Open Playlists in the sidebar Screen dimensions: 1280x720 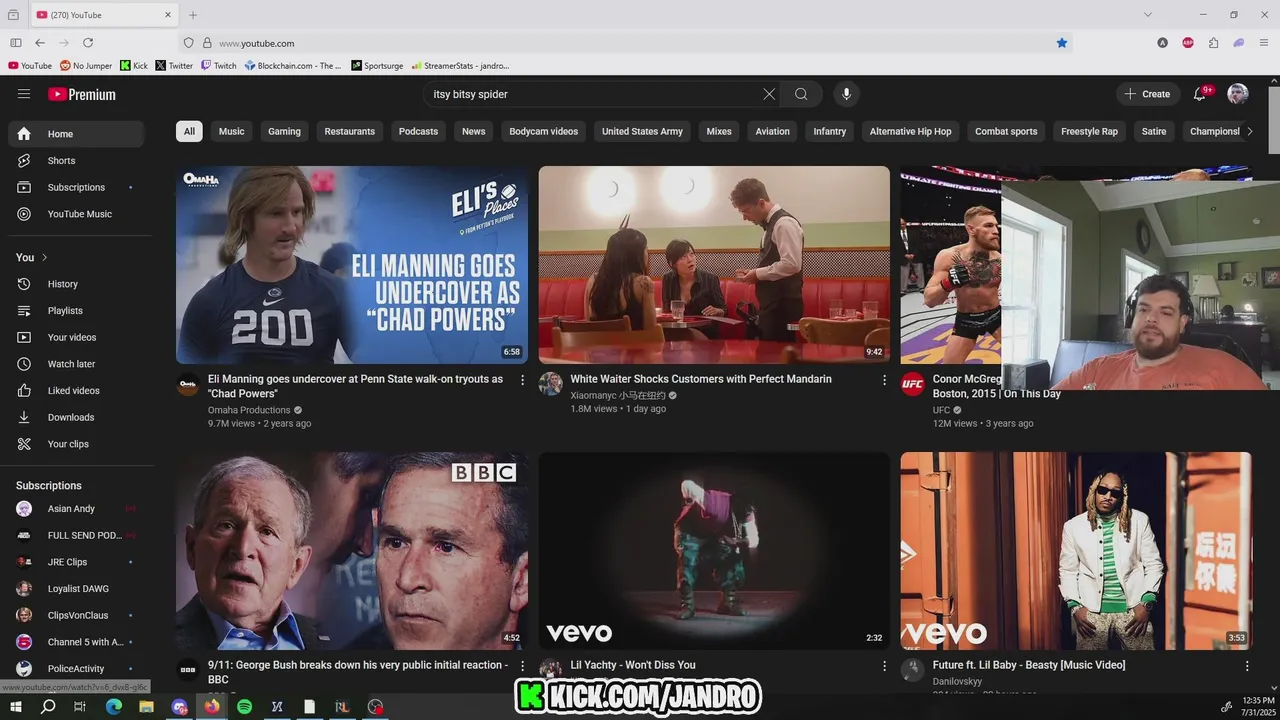[76, 311]
